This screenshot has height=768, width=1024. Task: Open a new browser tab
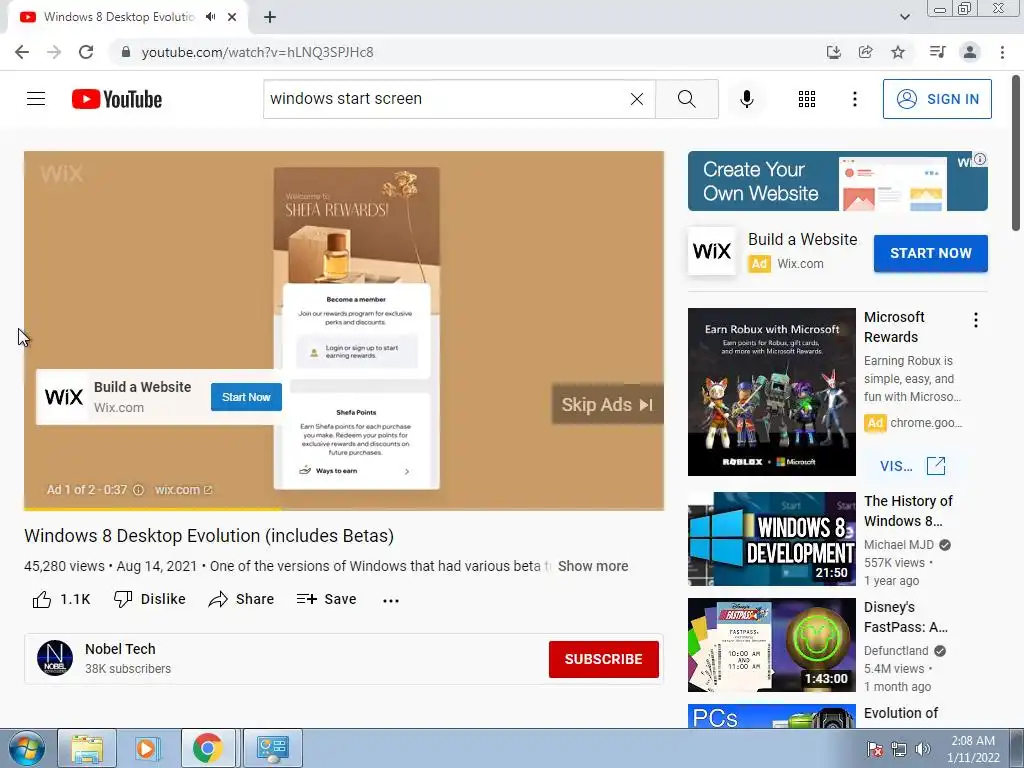270,17
